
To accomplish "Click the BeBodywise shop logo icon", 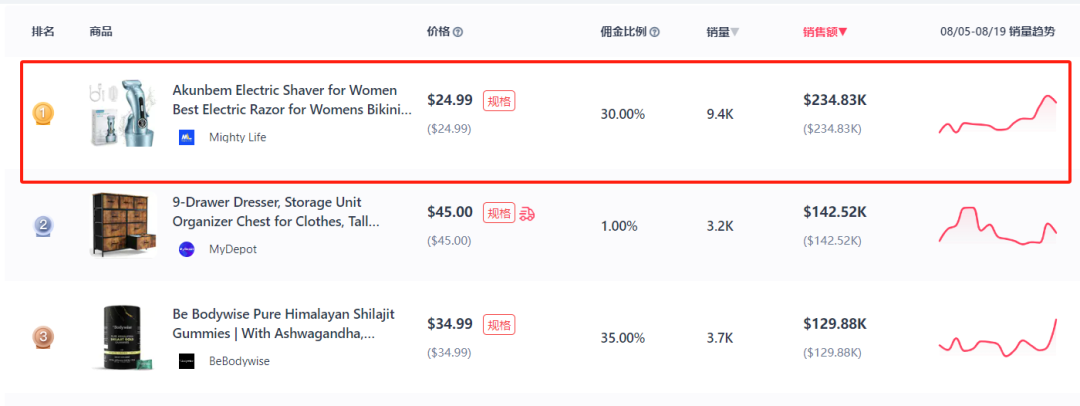I will pyautogui.click(x=187, y=361).
